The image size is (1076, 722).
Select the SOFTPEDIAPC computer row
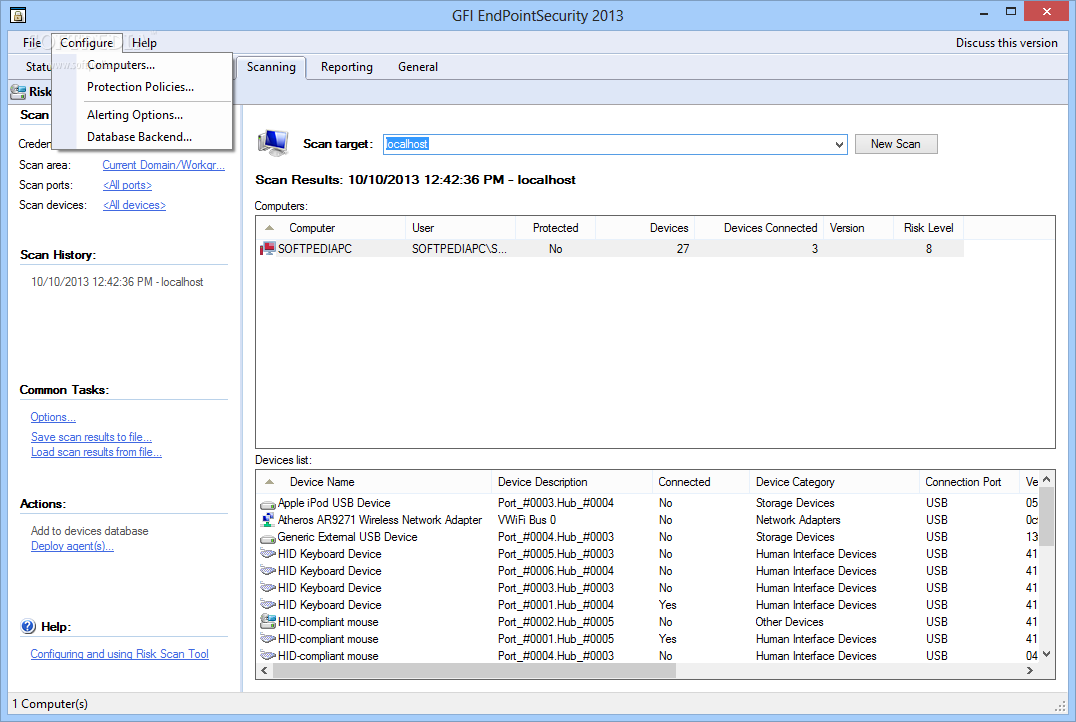[x=611, y=248]
